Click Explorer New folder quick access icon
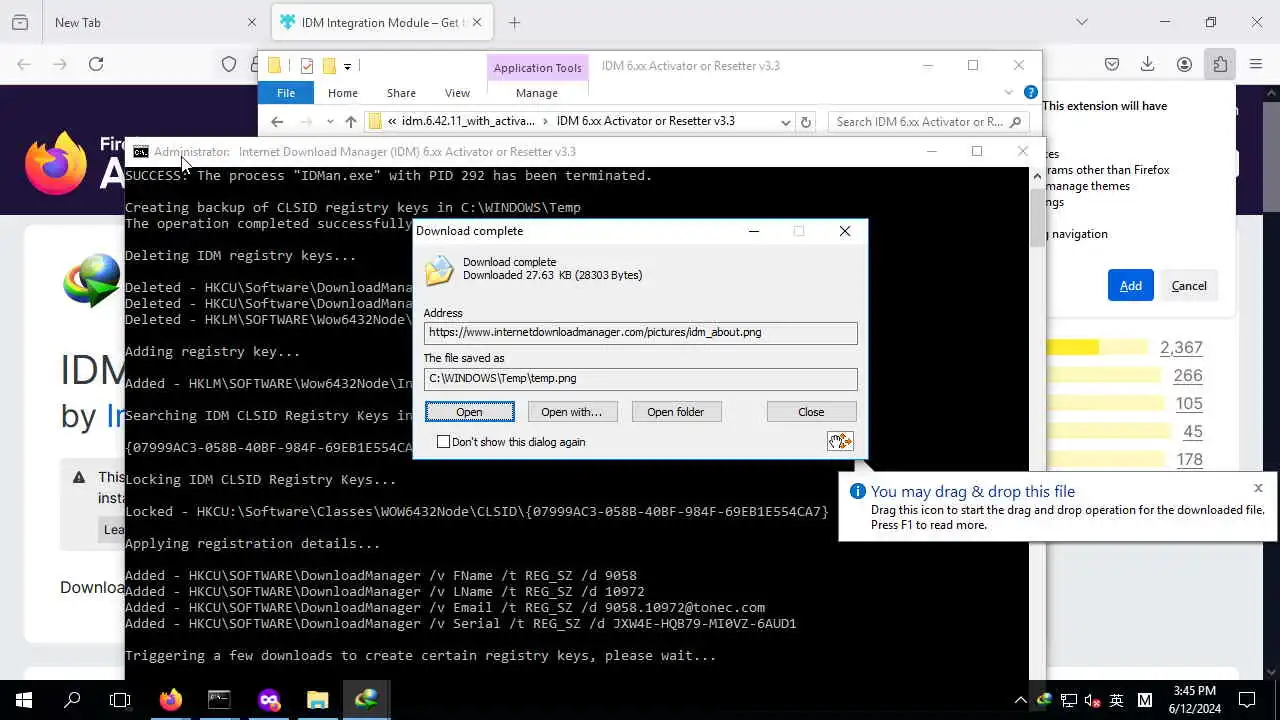The image size is (1280, 720). coord(328,66)
